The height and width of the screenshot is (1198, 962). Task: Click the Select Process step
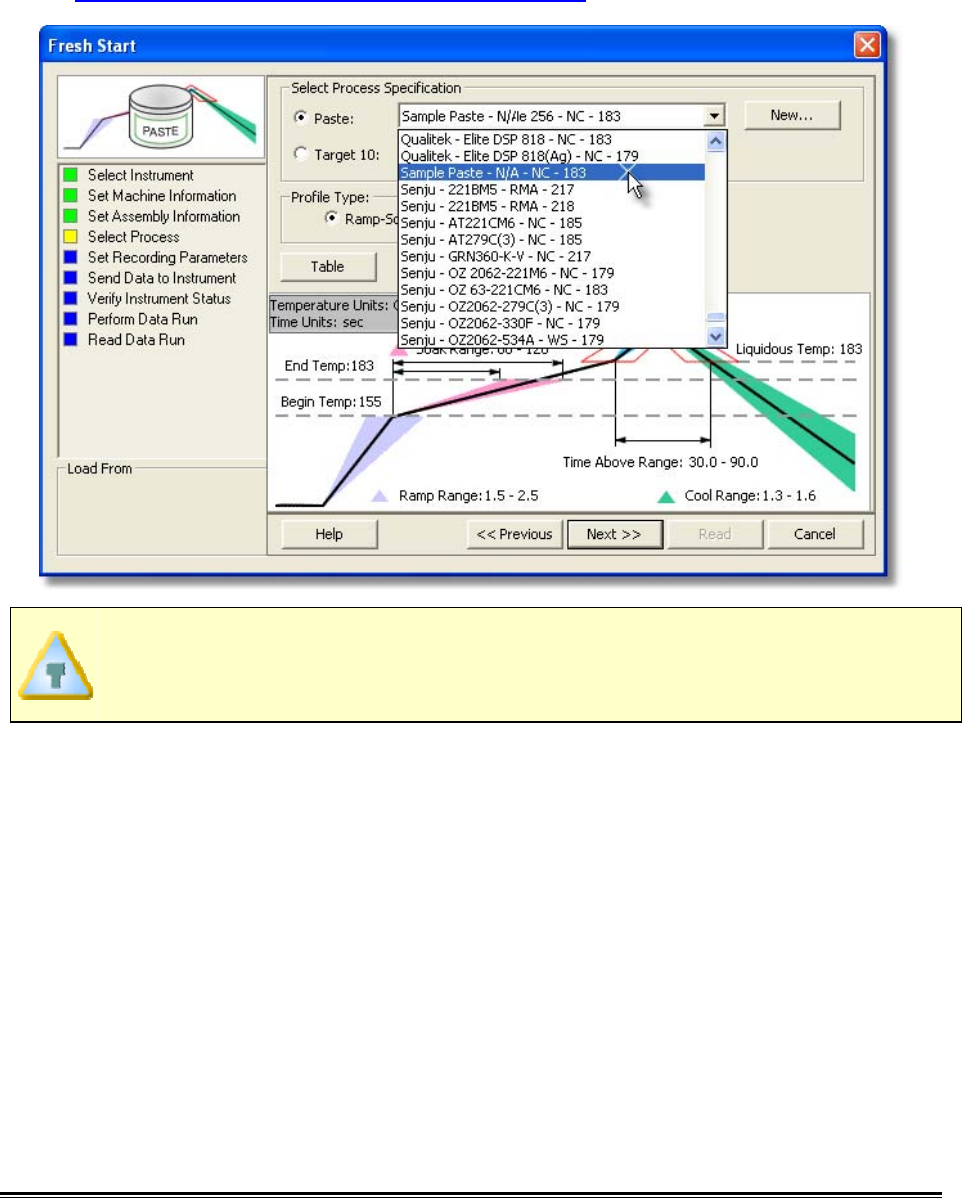coord(134,237)
